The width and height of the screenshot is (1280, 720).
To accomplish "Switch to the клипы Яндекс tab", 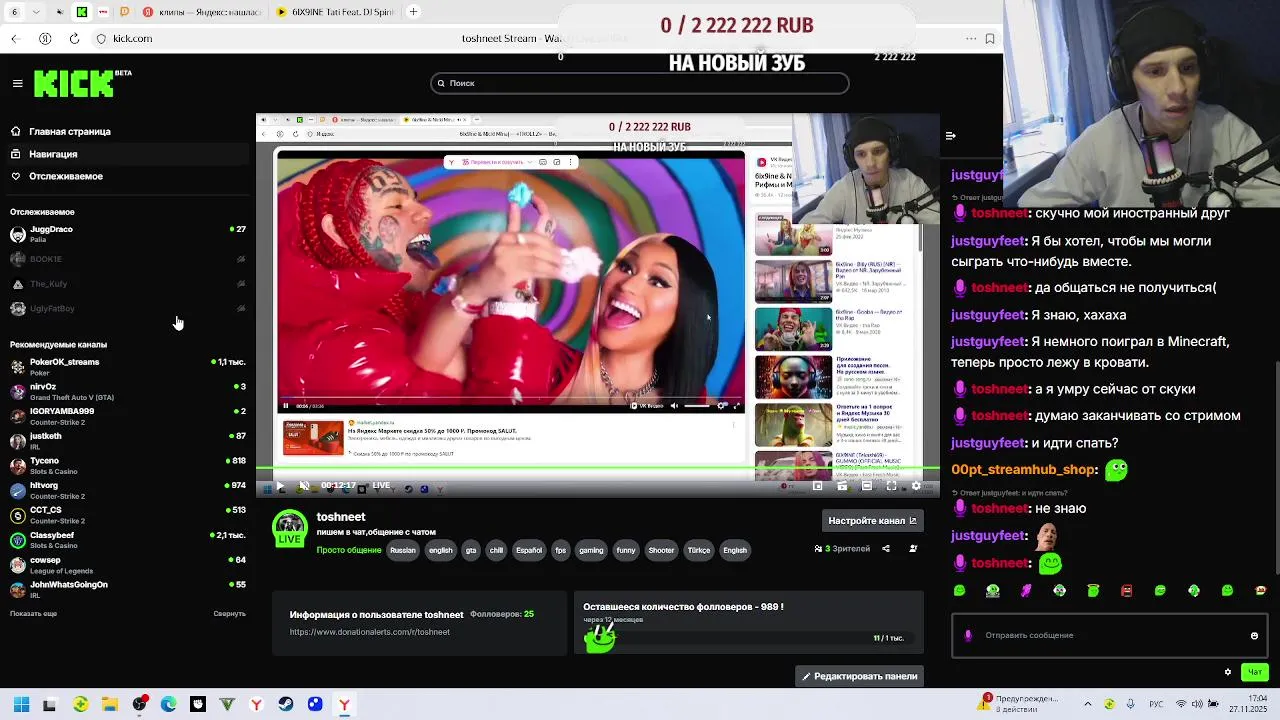I will 204,12.
